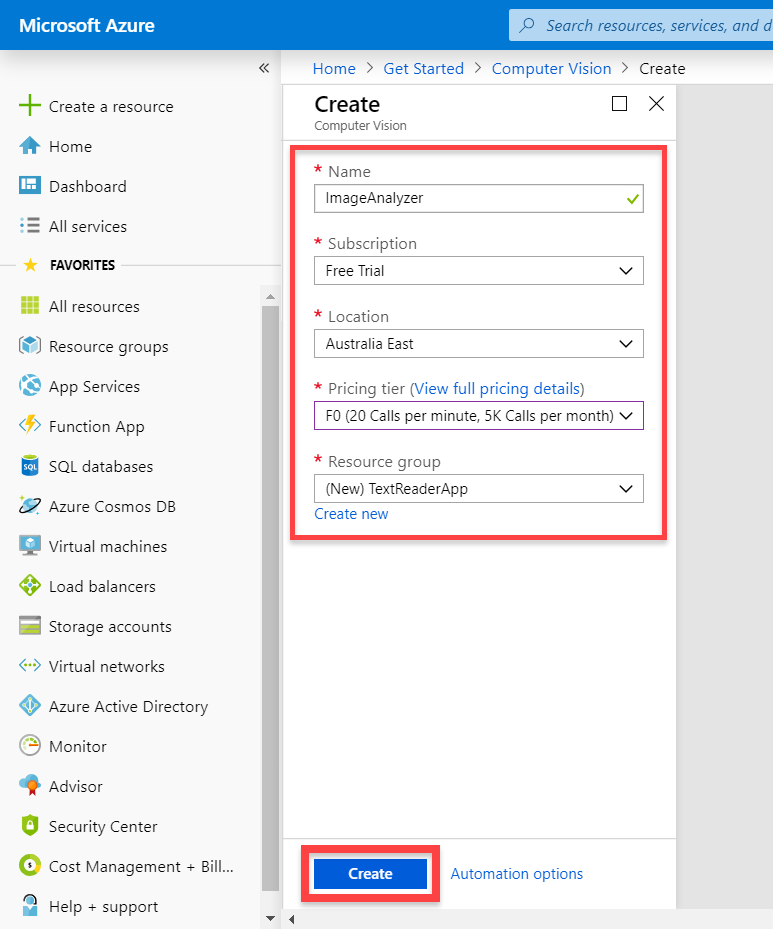The width and height of the screenshot is (773, 929).
Task: Open the Subscription dropdown showing Free Trial
Action: pos(479,271)
